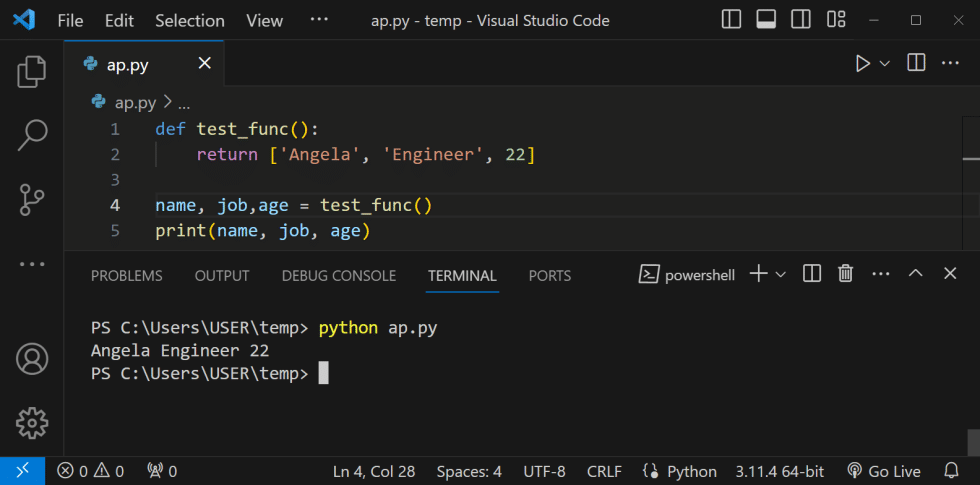Click the powershell terminal label
This screenshot has width=980, height=485.
tap(688, 274)
